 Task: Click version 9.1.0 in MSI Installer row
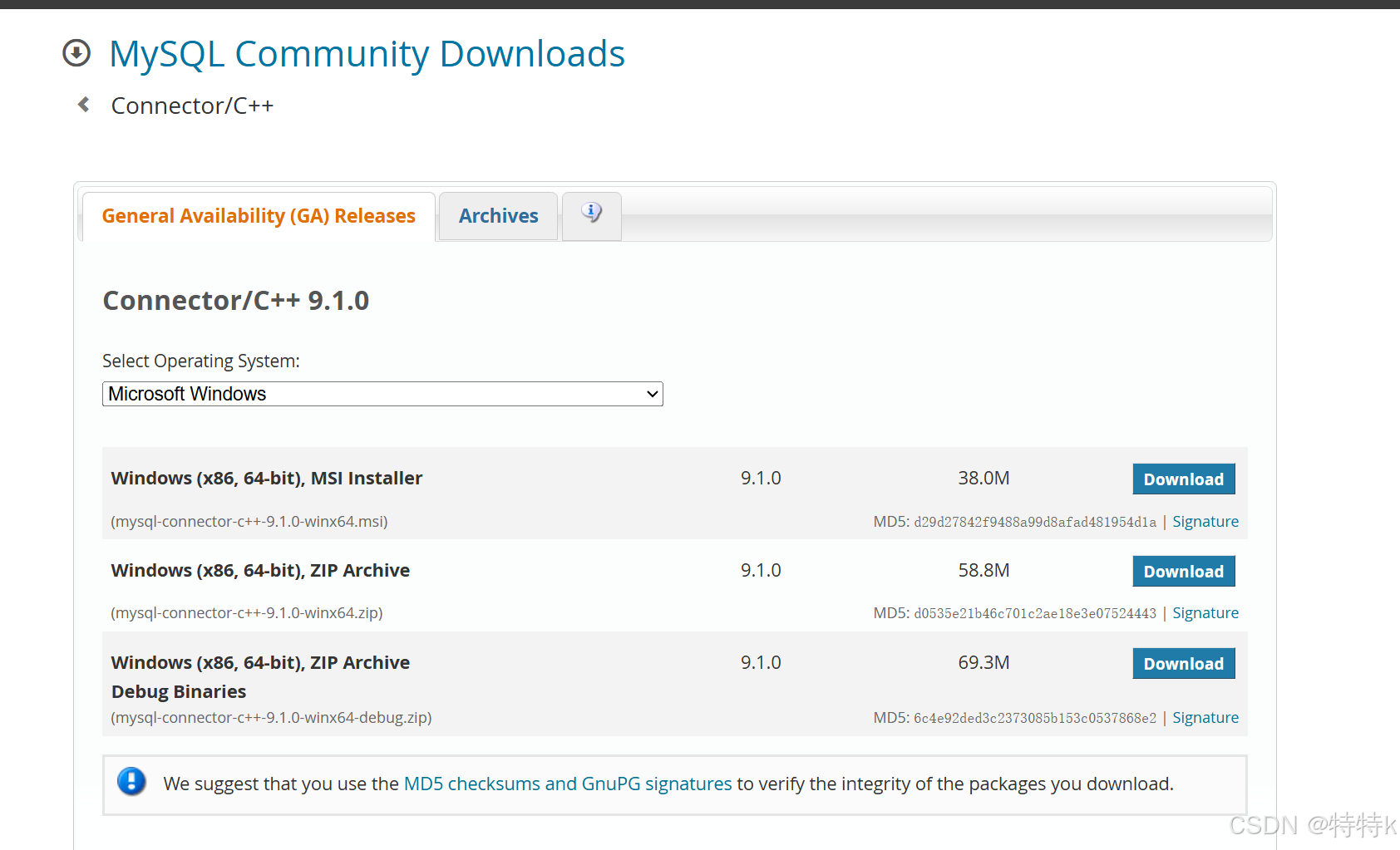point(761,479)
